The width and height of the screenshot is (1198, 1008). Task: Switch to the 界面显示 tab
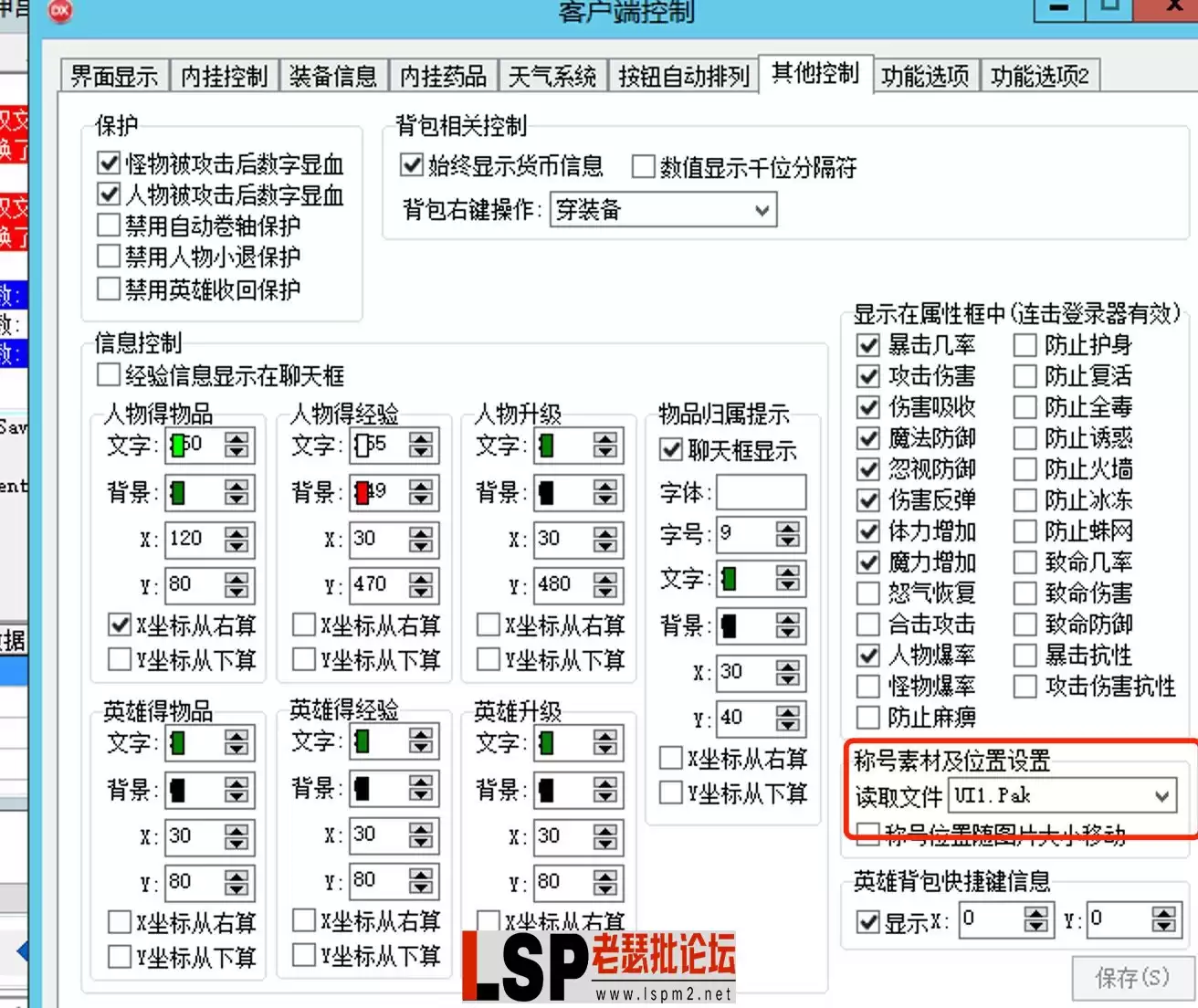[111, 77]
